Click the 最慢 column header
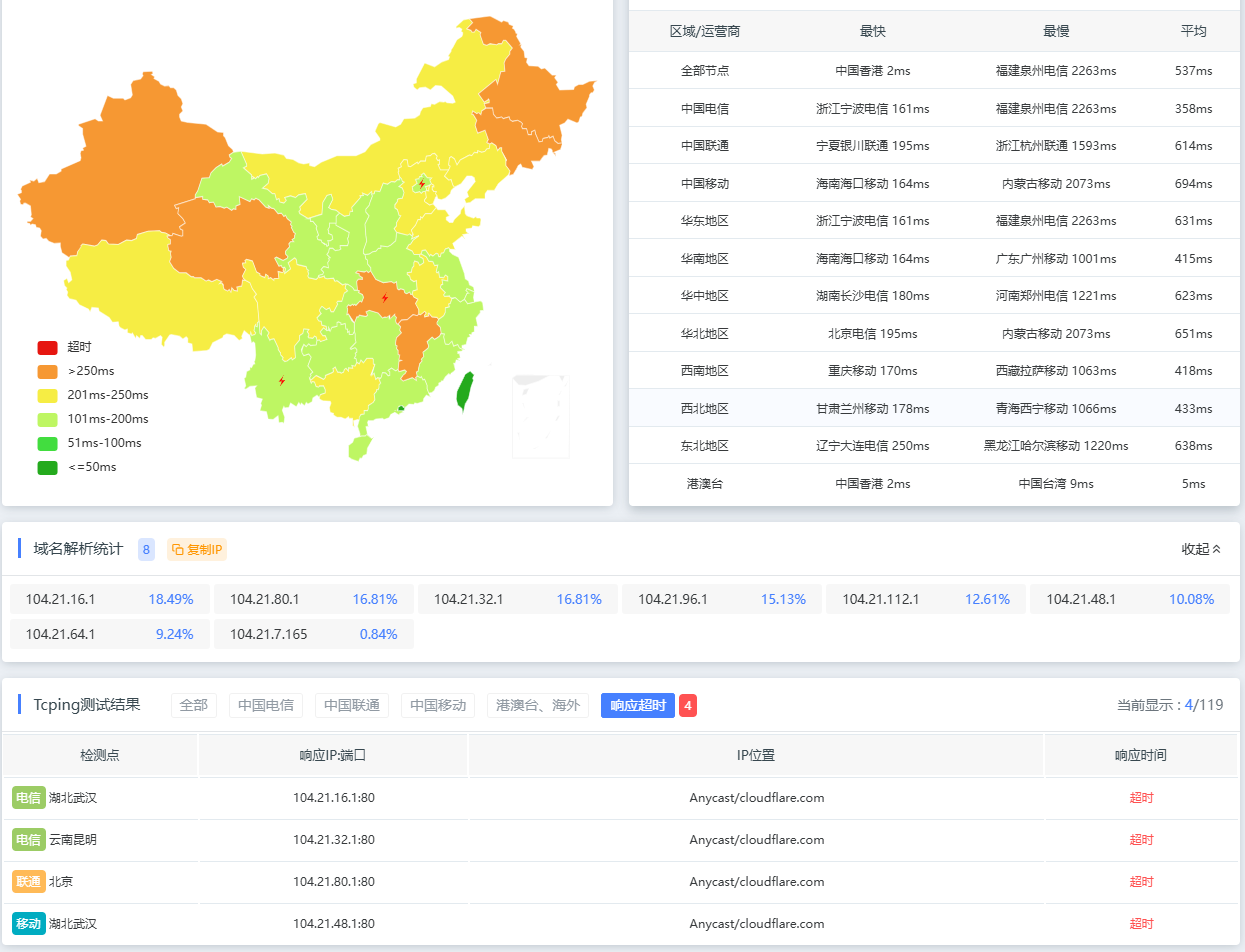Screen dimensions: 1245x952 point(1056,31)
